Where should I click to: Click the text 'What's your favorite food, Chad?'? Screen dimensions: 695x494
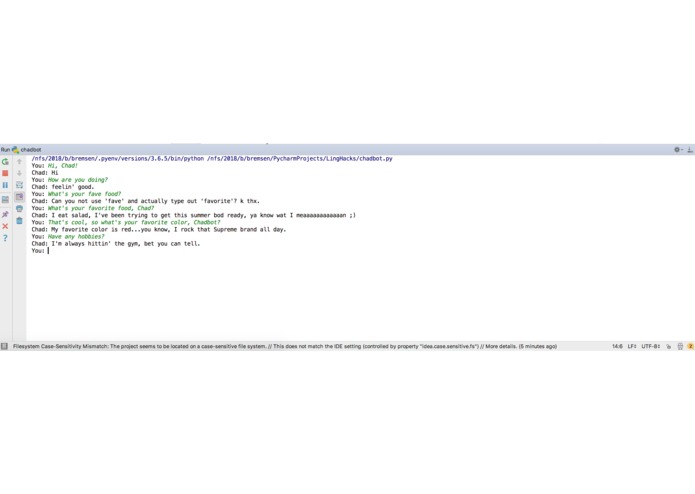pyautogui.click(x=101, y=208)
